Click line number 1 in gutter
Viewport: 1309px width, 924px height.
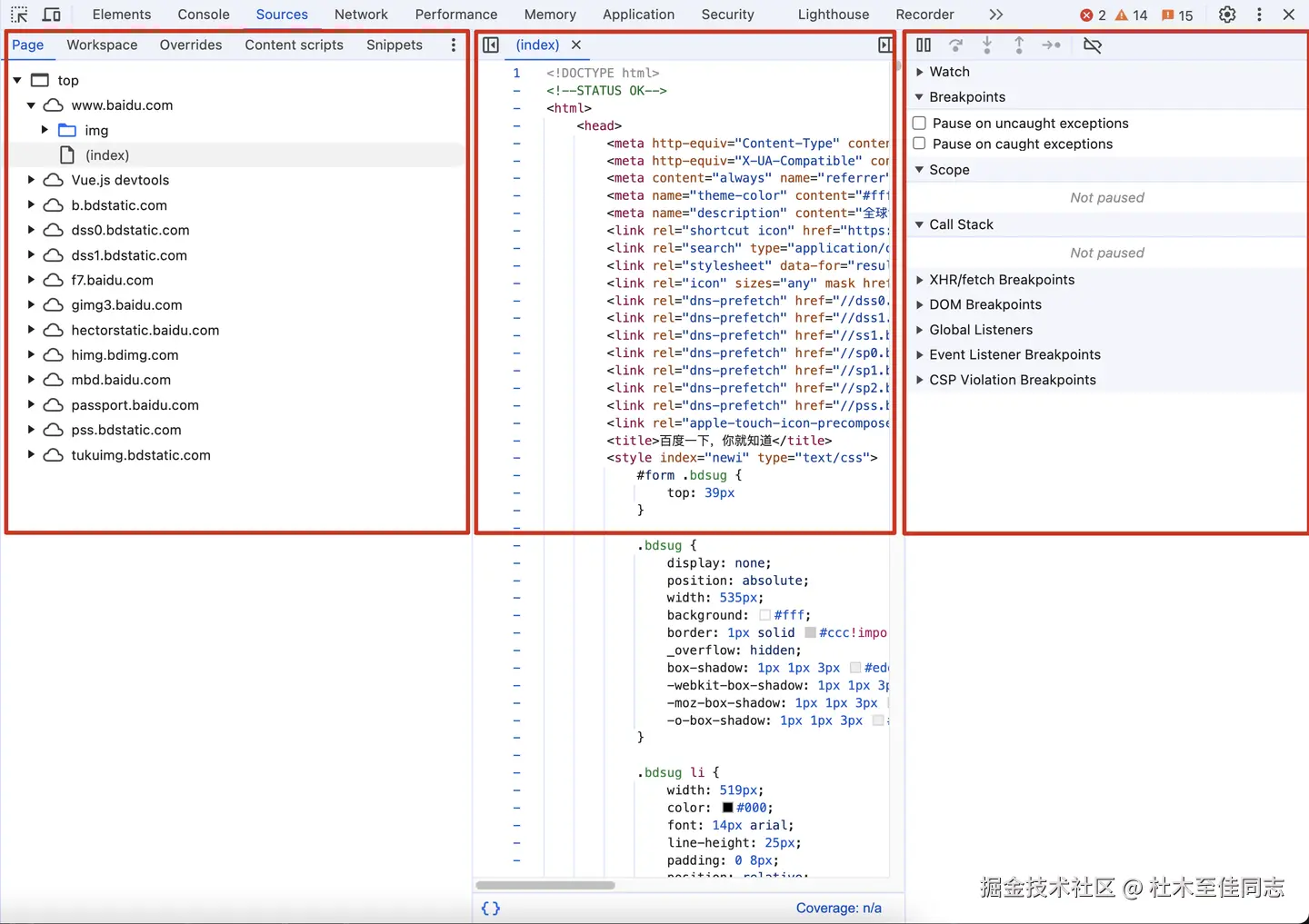pos(516,73)
